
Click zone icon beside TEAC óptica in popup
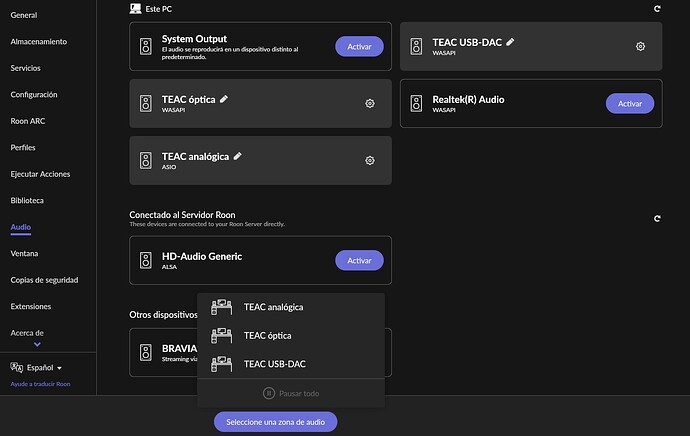coord(221,336)
